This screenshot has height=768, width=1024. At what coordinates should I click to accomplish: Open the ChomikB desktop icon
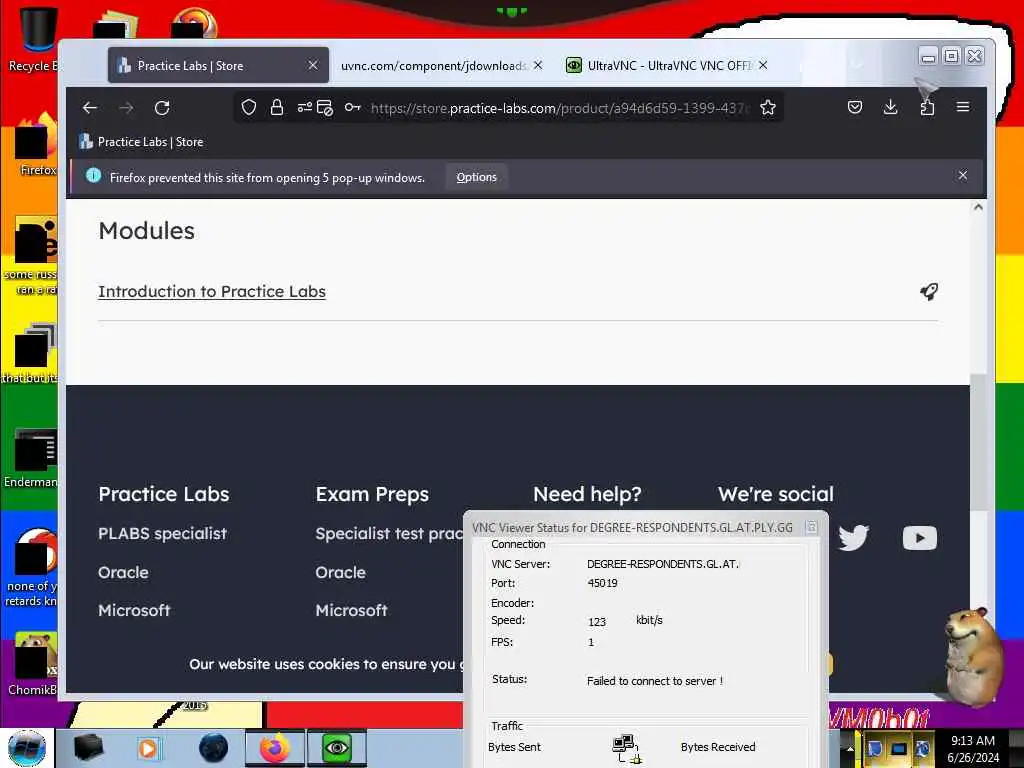[31, 663]
